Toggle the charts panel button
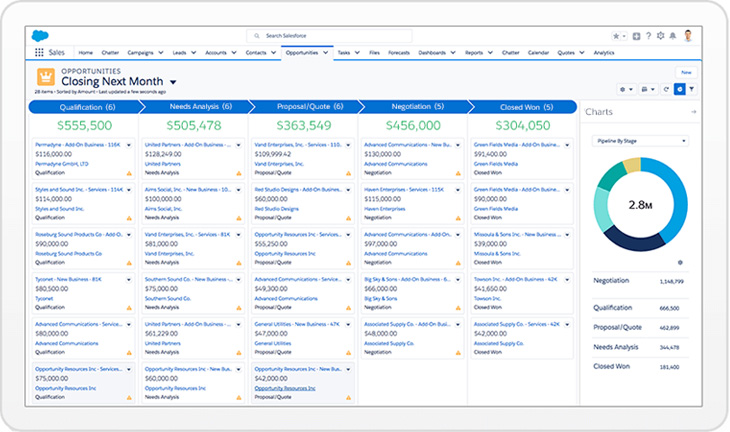This screenshot has width=730, height=432. click(680, 89)
